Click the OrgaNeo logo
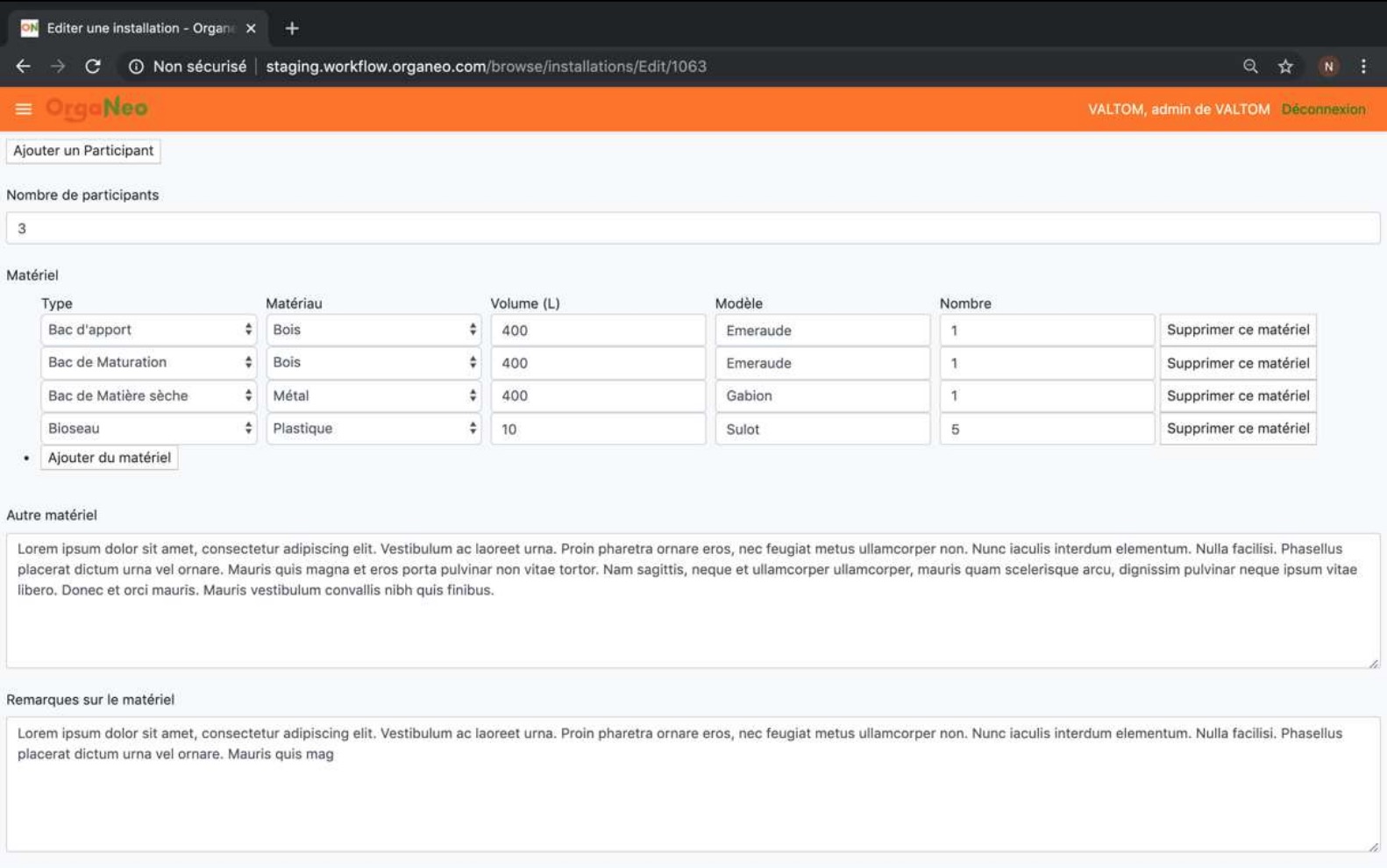The height and width of the screenshot is (868, 1387). [x=96, y=109]
